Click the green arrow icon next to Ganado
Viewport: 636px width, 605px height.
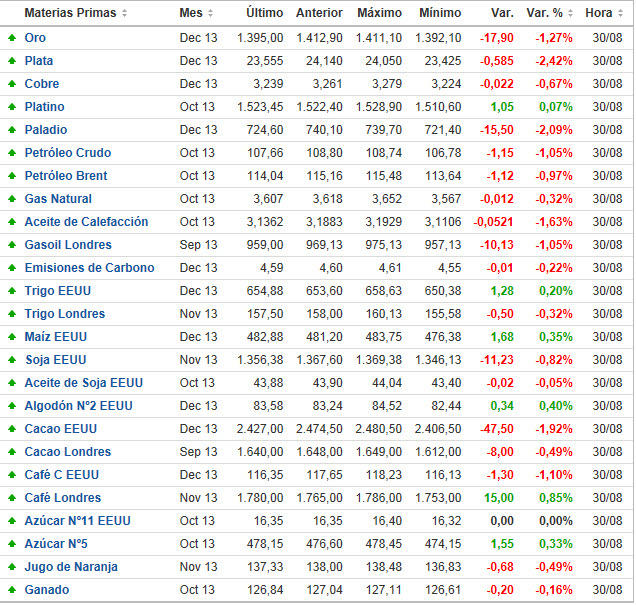click(11, 590)
